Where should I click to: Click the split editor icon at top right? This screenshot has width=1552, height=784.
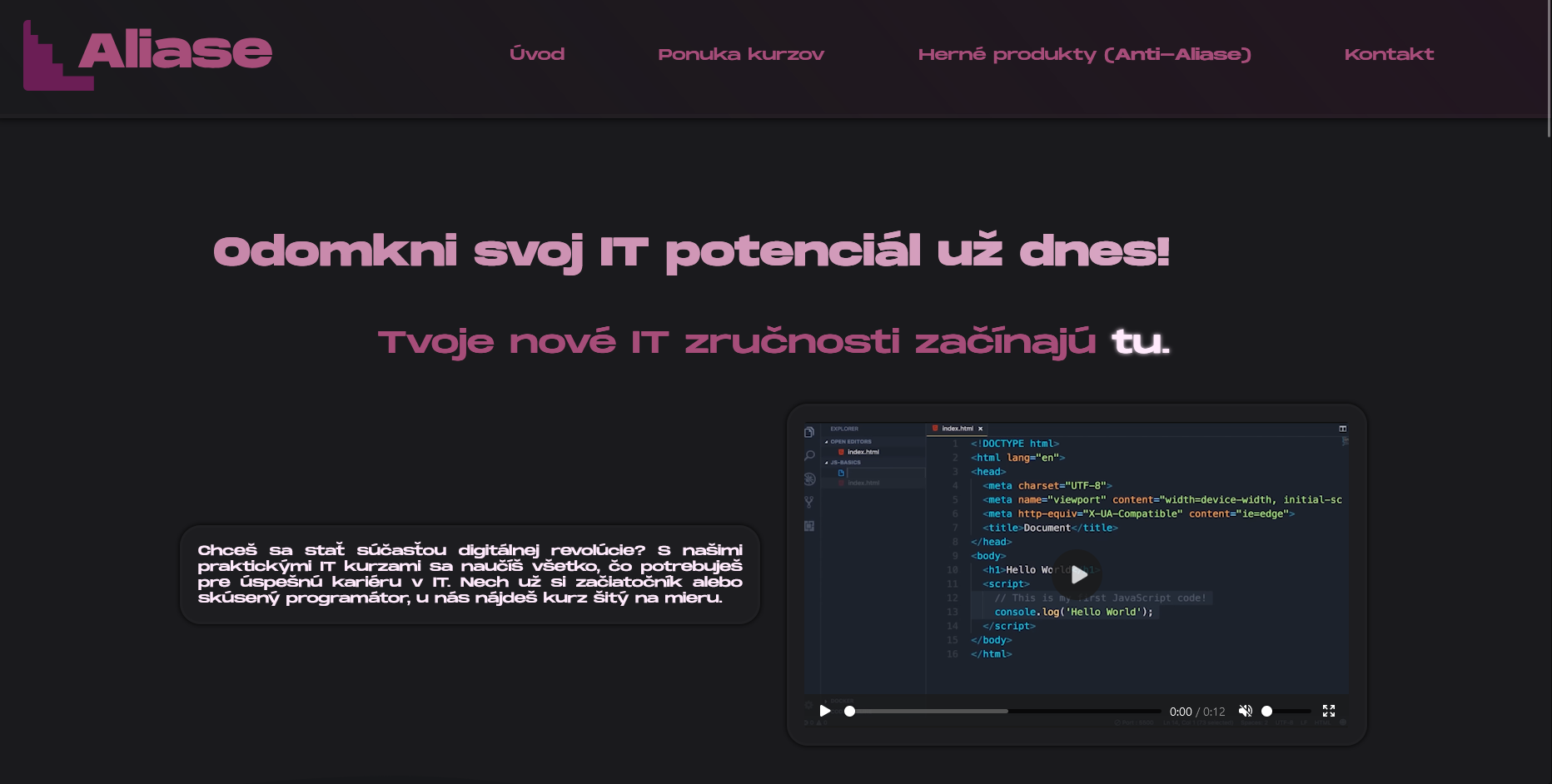tap(1342, 429)
